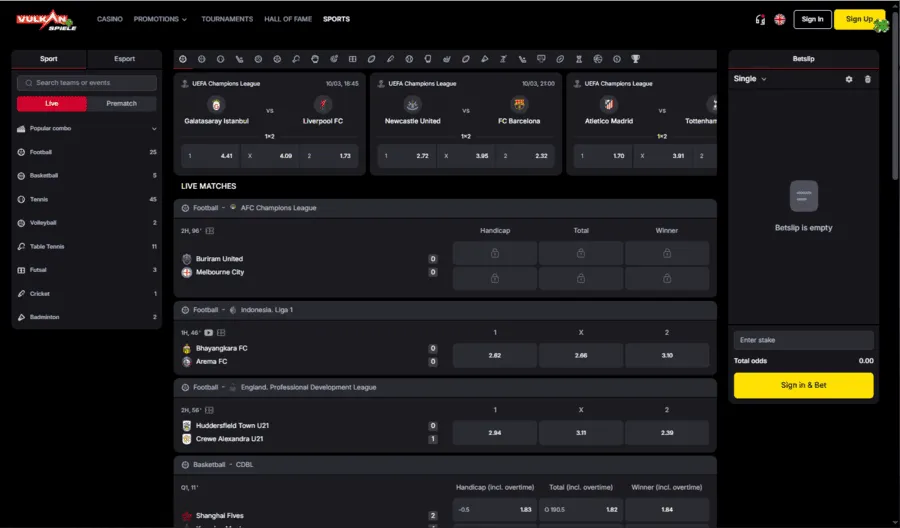The height and width of the screenshot is (528, 900).
Task: Select odds 1.73 for Liverpool FC win
Action: tap(329, 156)
